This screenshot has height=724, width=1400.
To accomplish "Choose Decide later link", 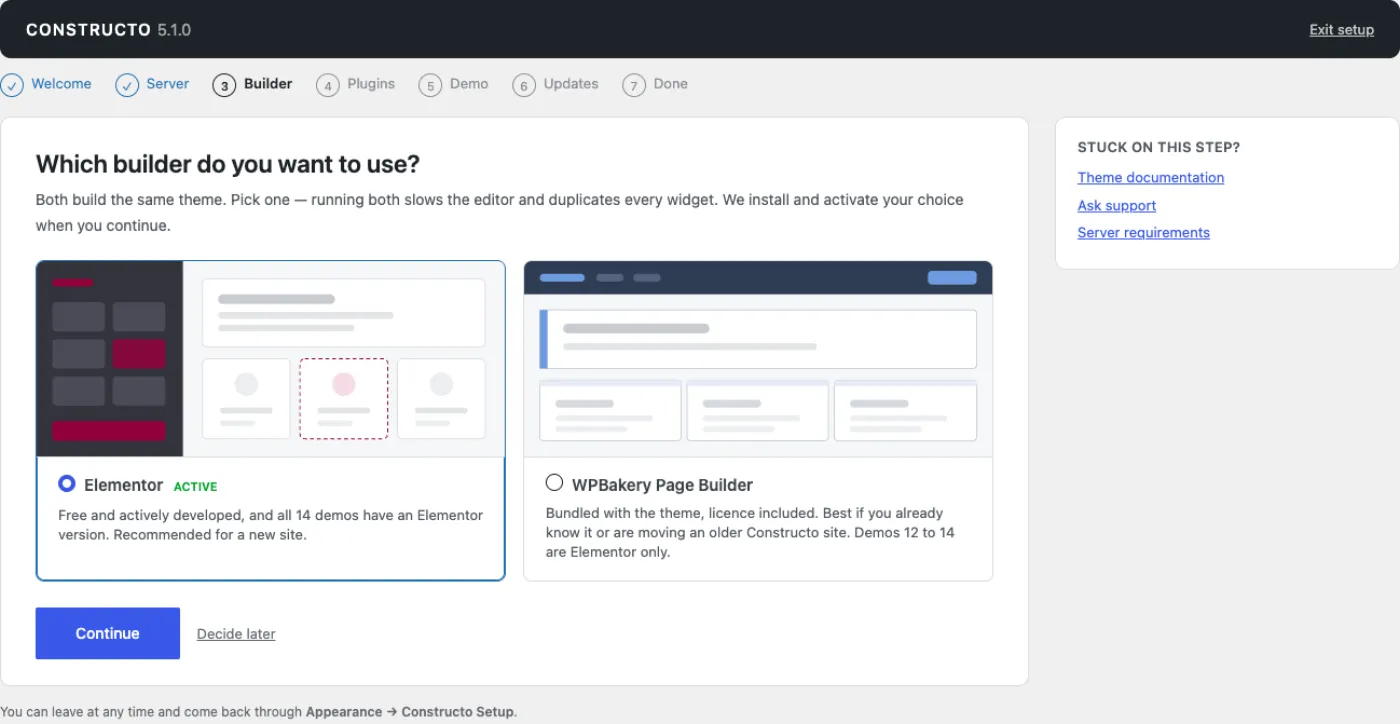I will coord(236,634).
